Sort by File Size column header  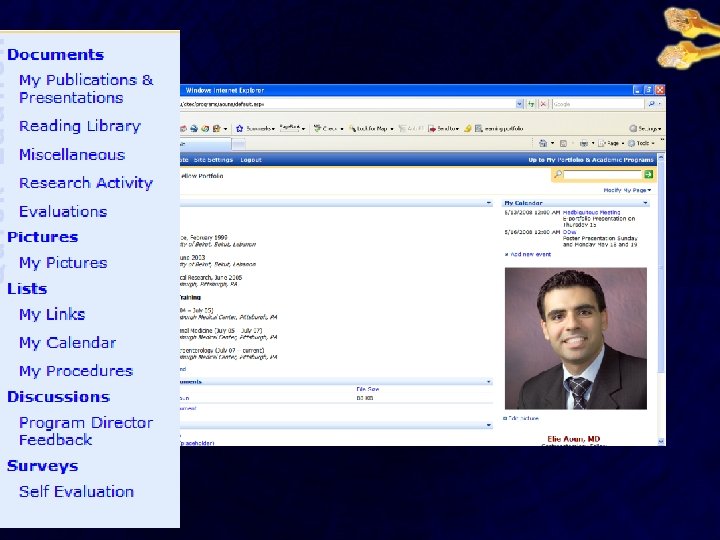tap(367, 389)
